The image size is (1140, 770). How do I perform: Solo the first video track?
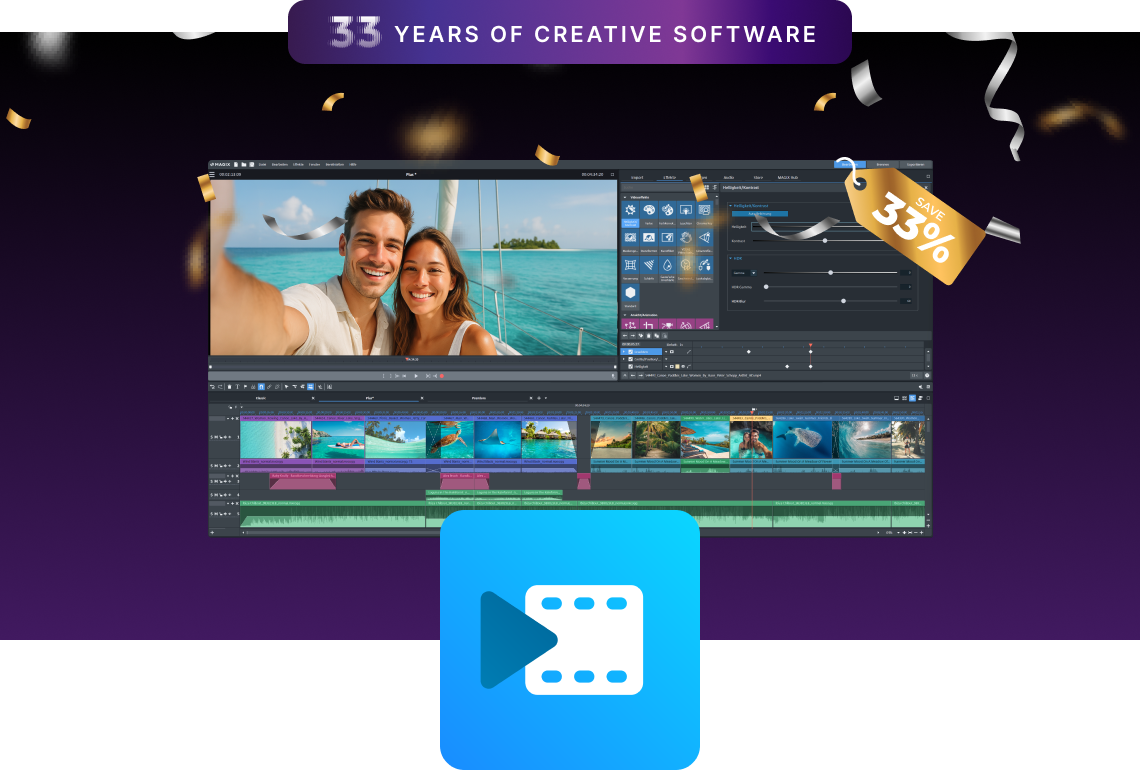tap(211, 437)
